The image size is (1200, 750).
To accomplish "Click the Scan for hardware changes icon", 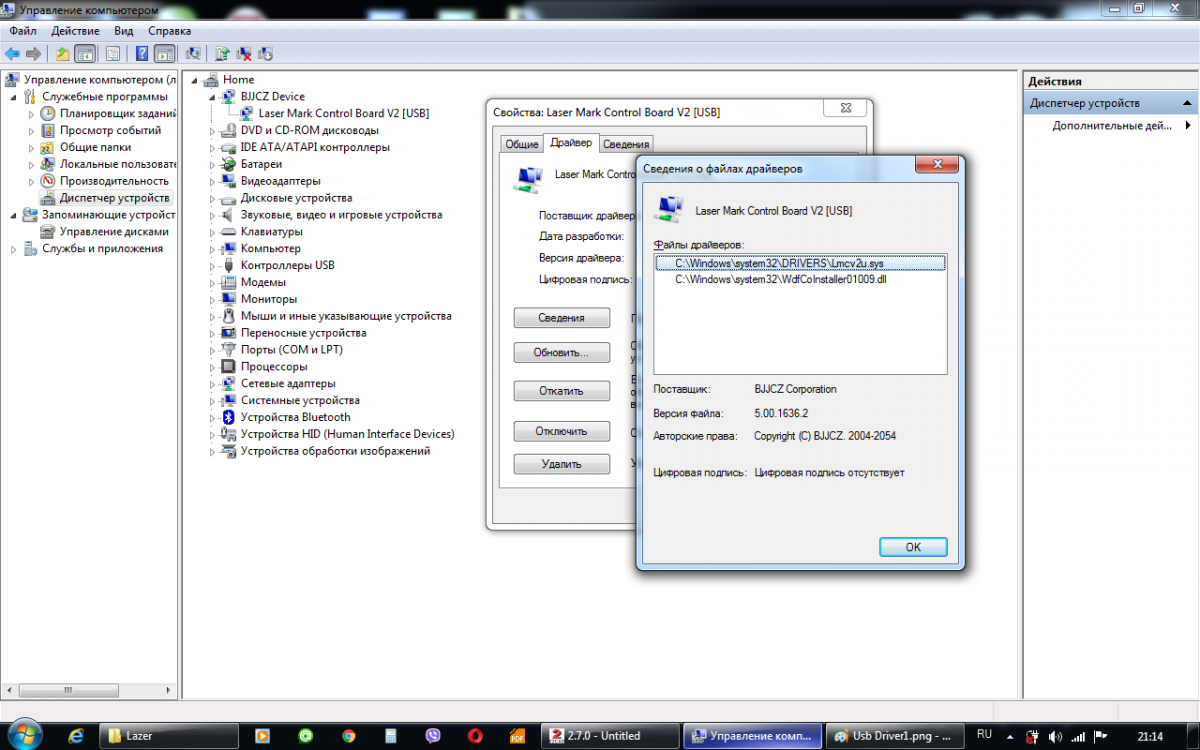I will click(x=193, y=54).
